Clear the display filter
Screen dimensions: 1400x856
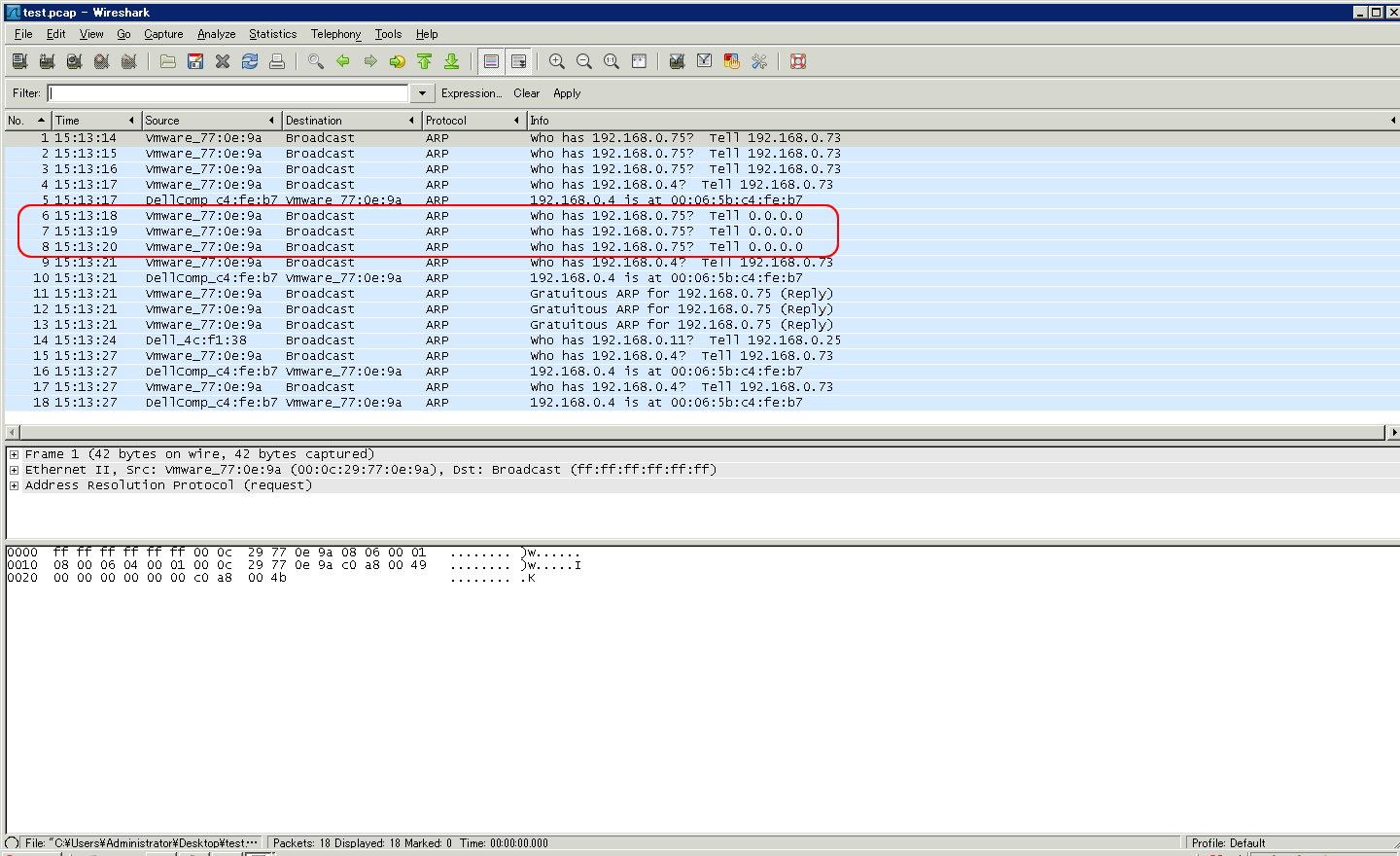(x=527, y=93)
